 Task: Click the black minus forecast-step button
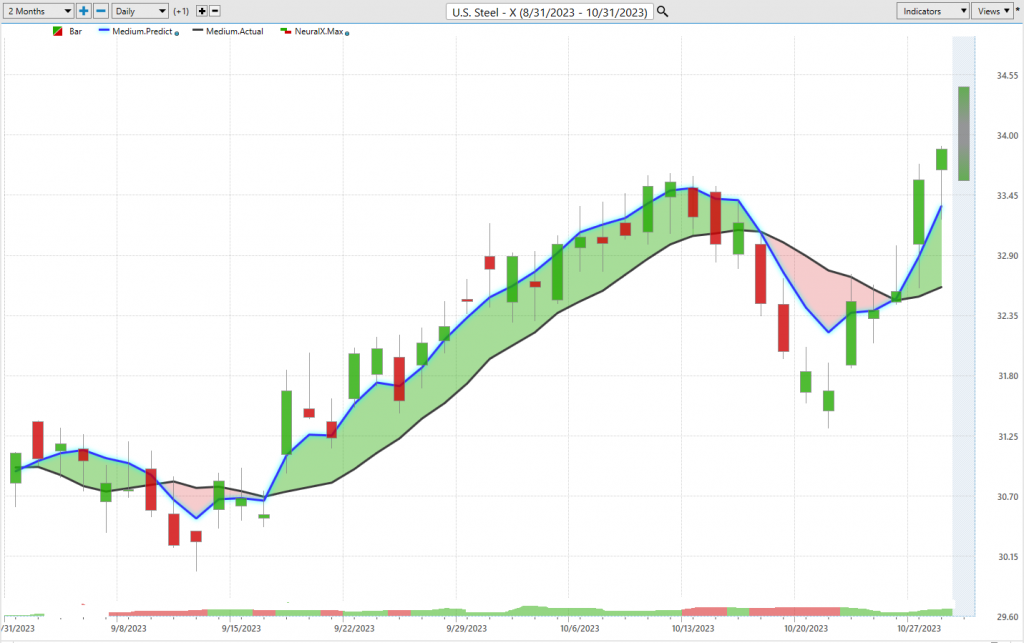(x=215, y=11)
